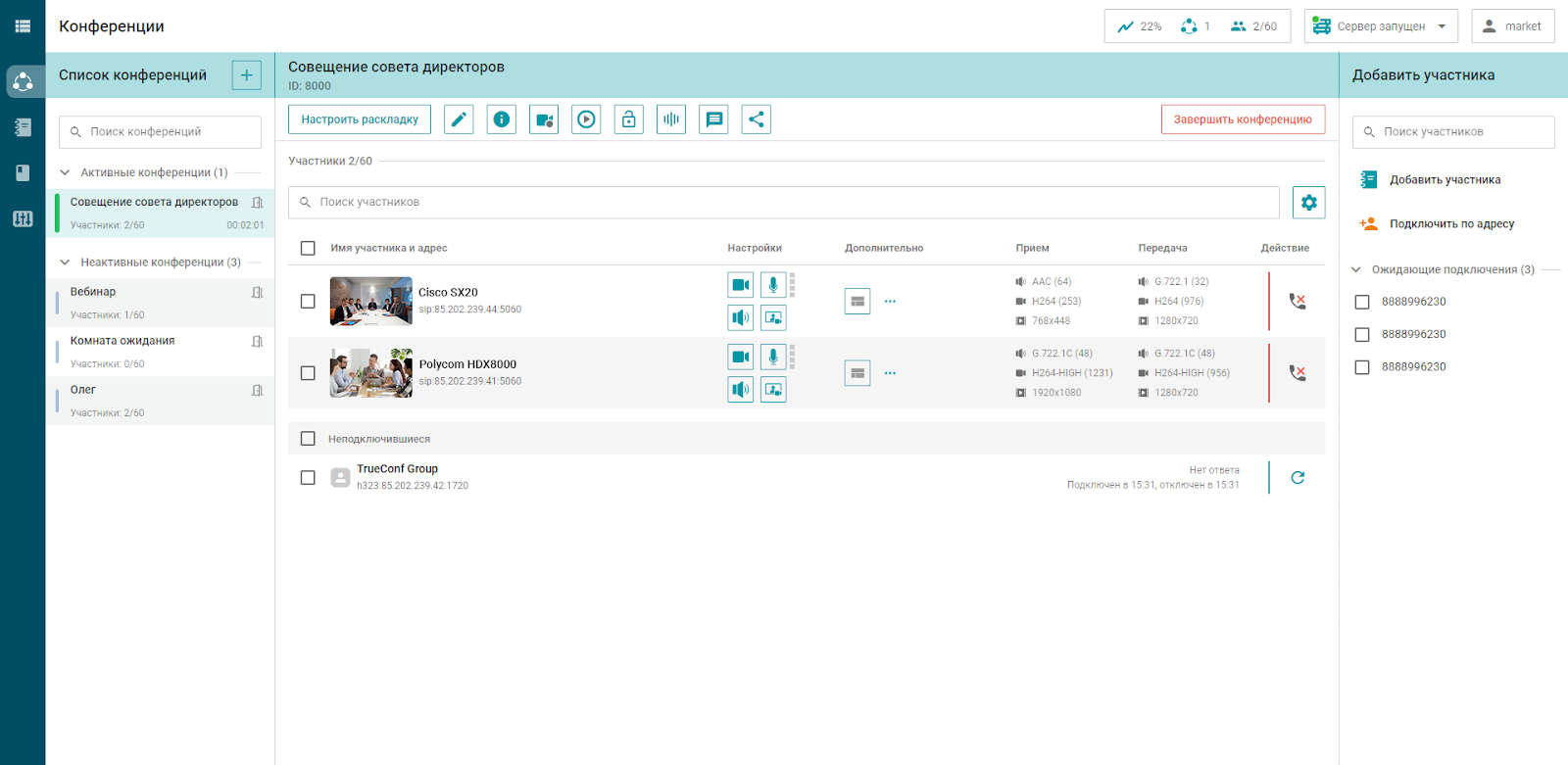Check the select-all participants header checkbox
Image resolution: width=1568 pixels, height=765 pixels.
[x=308, y=249]
